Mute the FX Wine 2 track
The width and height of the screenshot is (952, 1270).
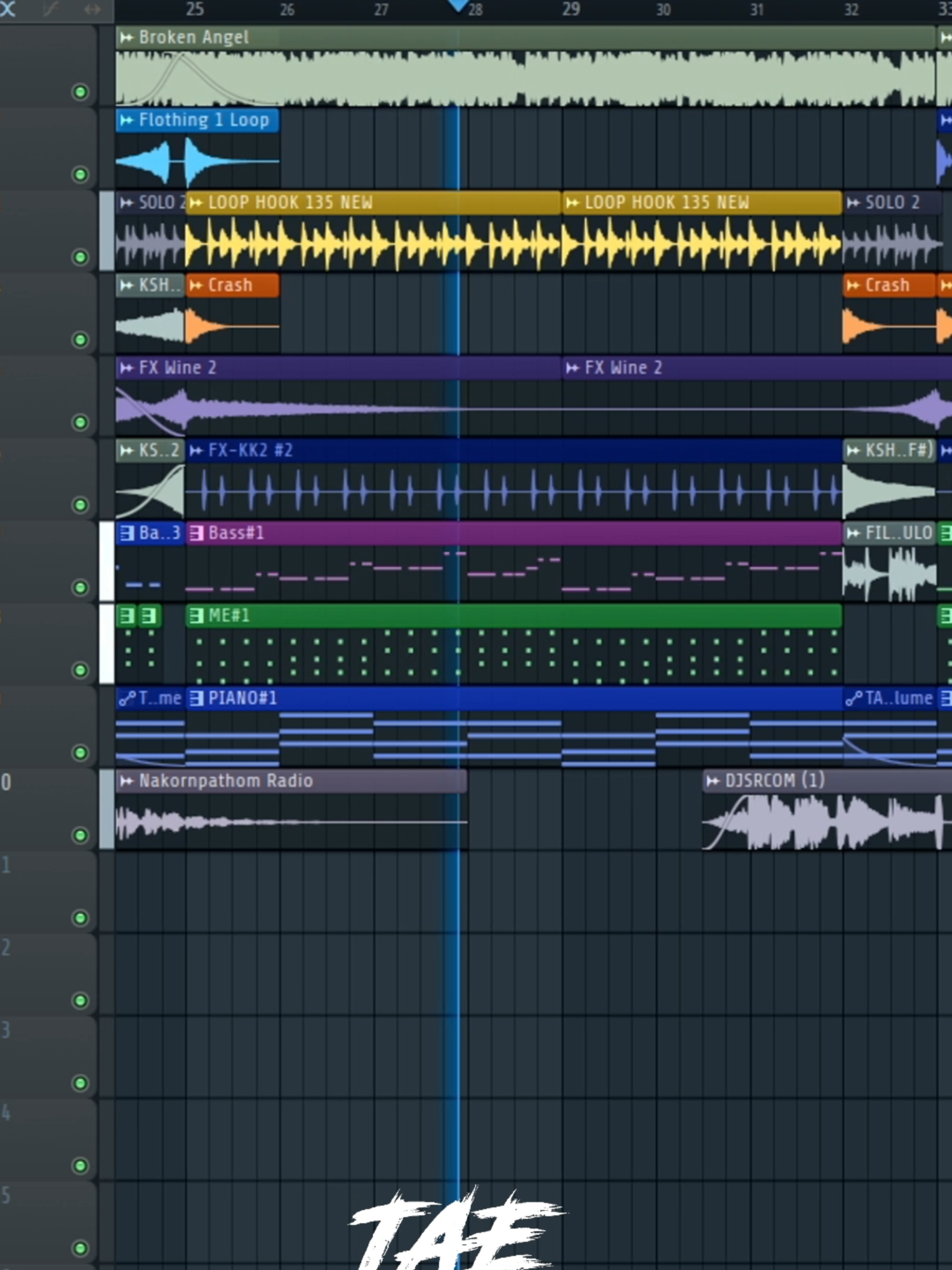(80, 422)
